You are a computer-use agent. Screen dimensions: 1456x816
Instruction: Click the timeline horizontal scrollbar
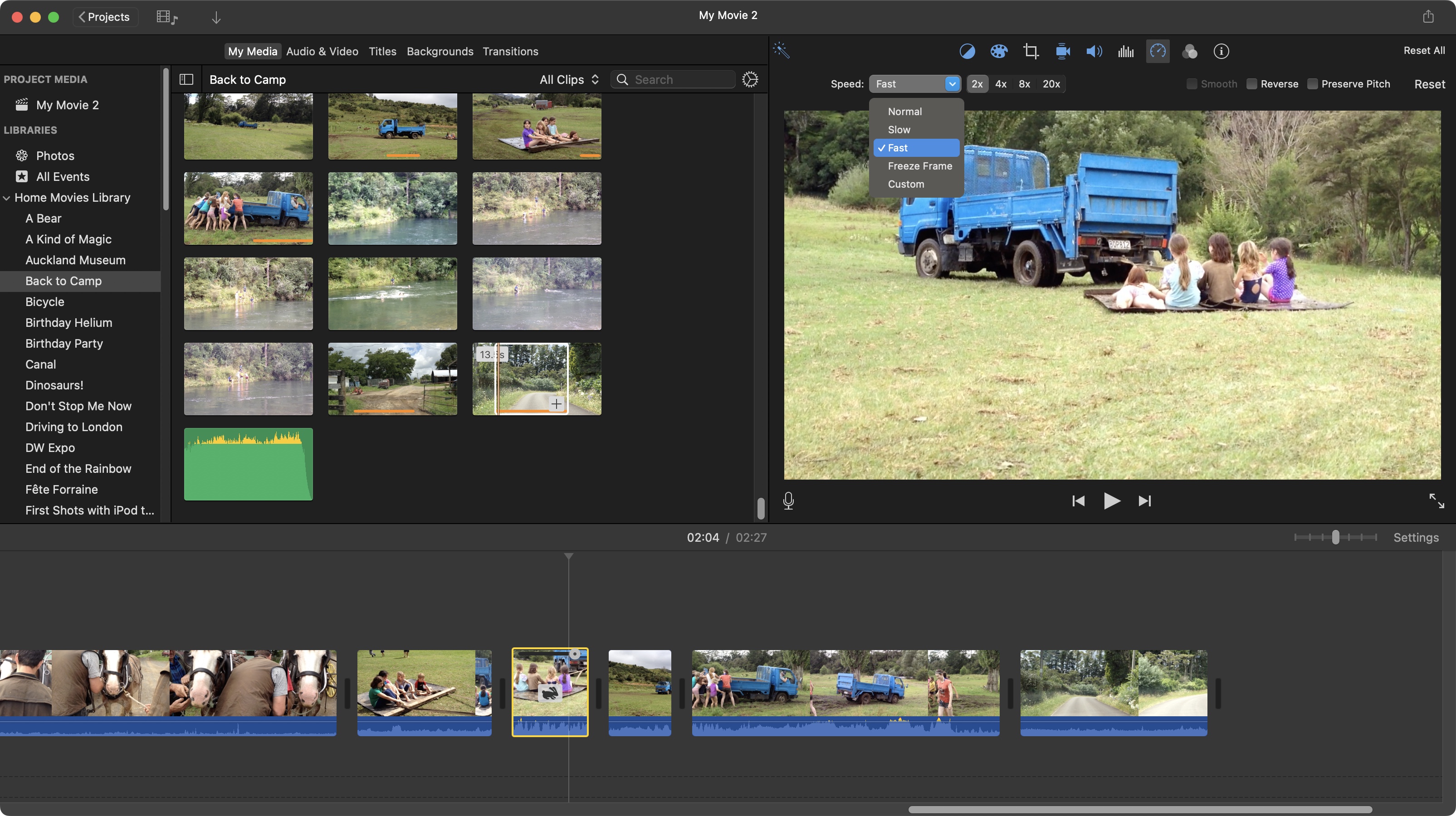pyautogui.click(x=1140, y=810)
